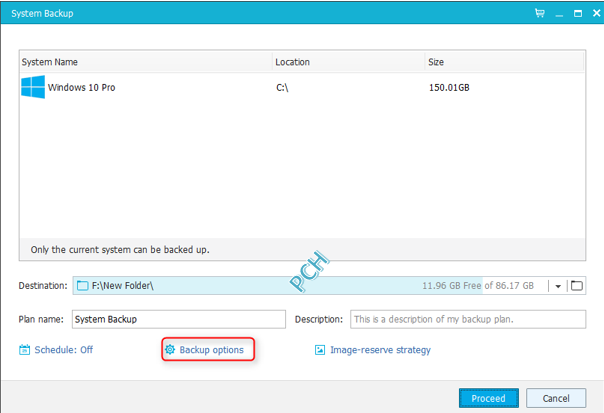Click the F:\New Folder\ destination path
Image resolution: width=604 pixels, height=413 pixels.
click(x=122, y=285)
